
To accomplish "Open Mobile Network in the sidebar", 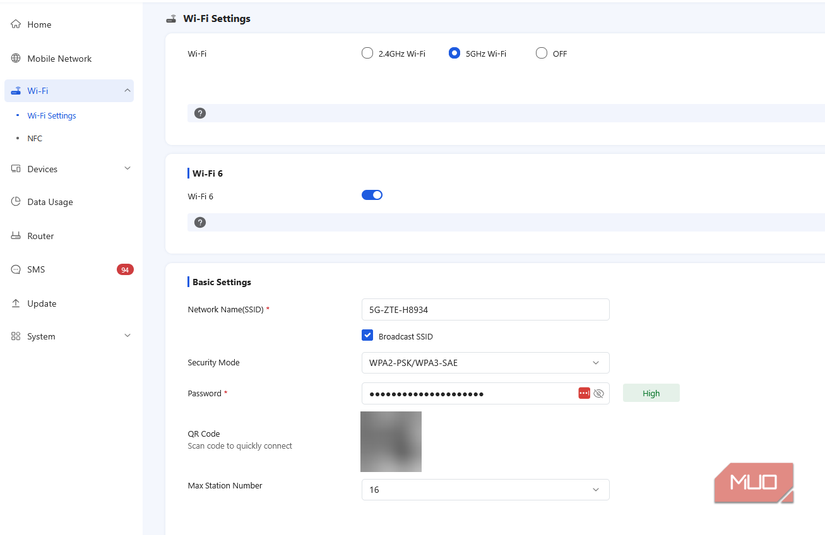I will coord(59,59).
